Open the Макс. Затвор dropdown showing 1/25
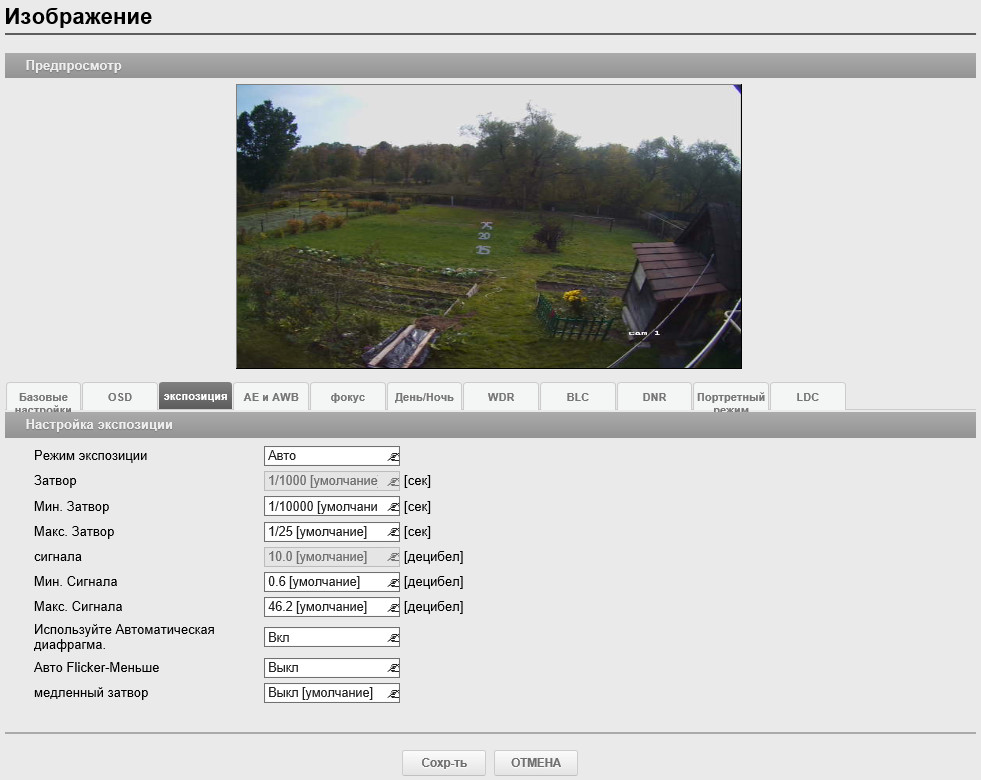 pyautogui.click(x=332, y=532)
